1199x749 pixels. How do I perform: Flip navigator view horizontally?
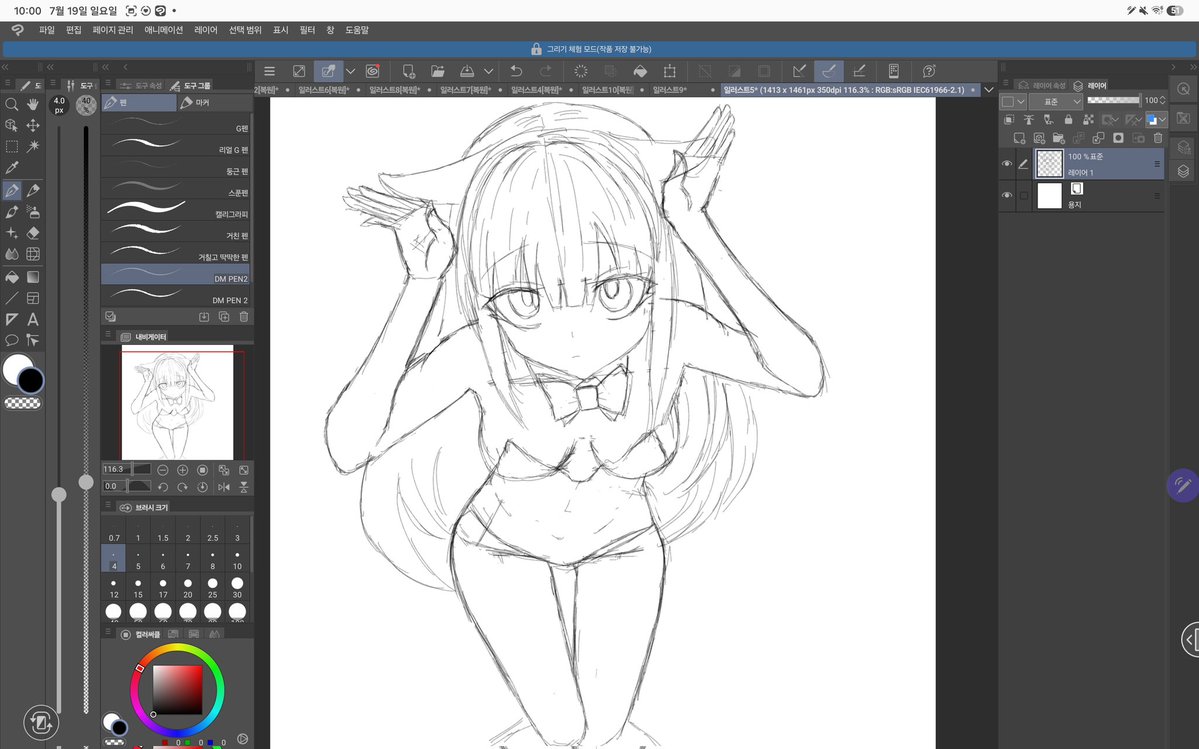pyautogui.click(x=223, y=487)
